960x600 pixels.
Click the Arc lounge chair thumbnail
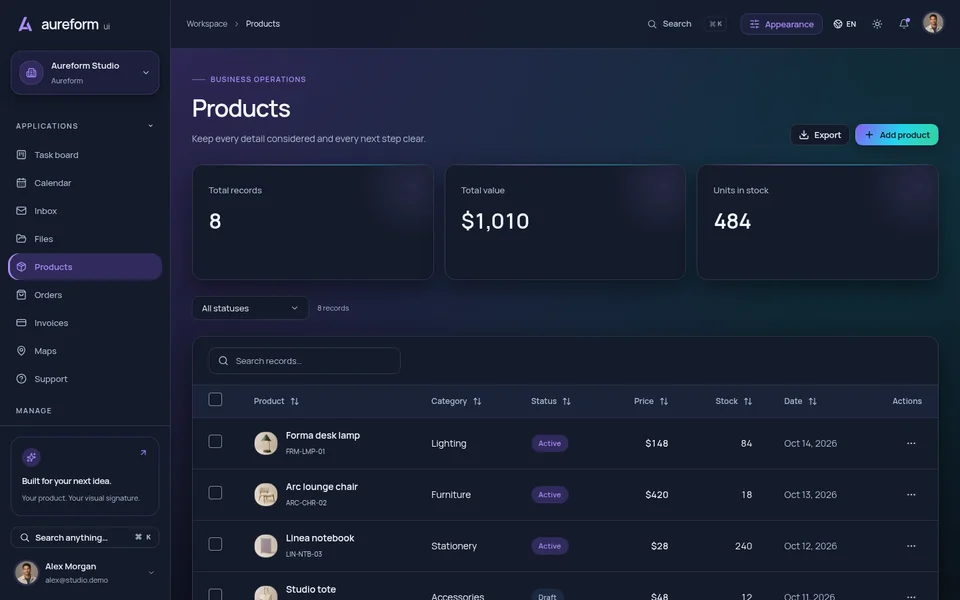click(266, 494)
